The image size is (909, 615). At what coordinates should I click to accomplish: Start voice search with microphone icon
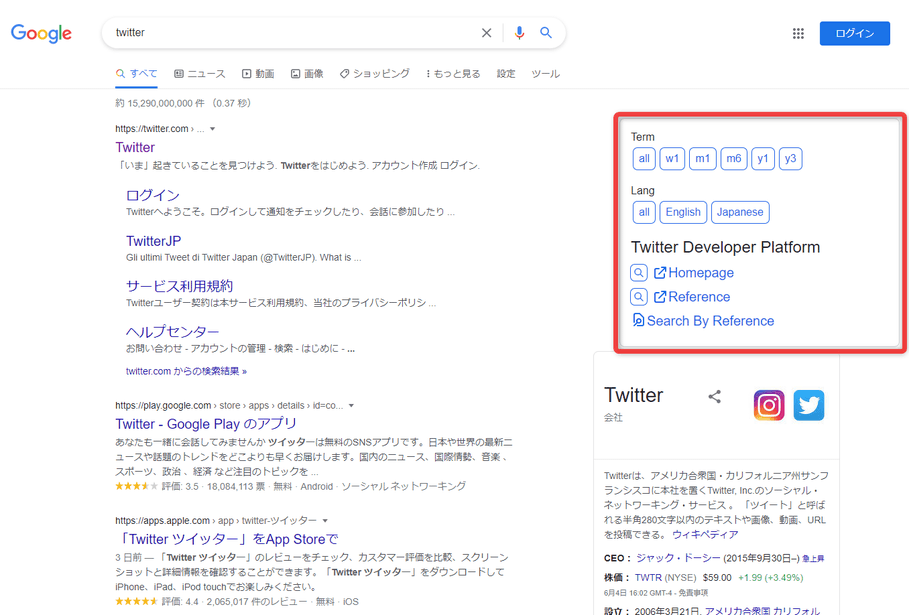519,33
